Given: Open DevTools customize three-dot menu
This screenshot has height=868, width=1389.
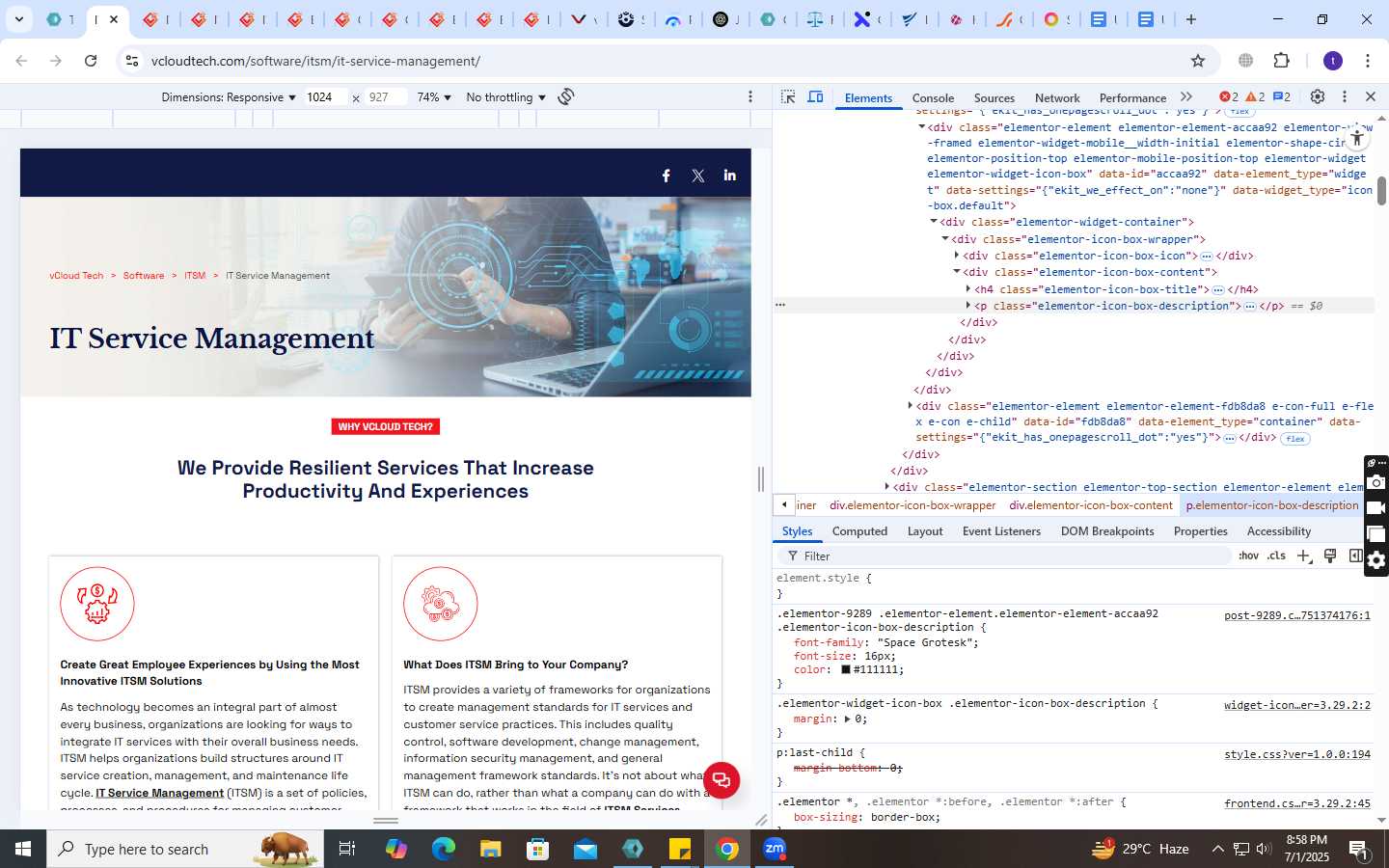Looking at the screenshot, I should pyautogui.click(x=1344, y=96).
